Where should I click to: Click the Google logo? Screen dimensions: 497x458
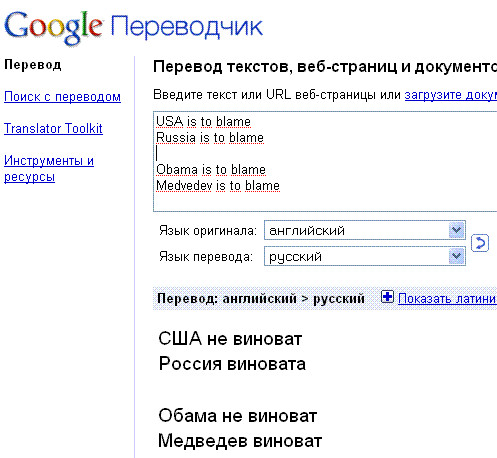pos(53,27)
